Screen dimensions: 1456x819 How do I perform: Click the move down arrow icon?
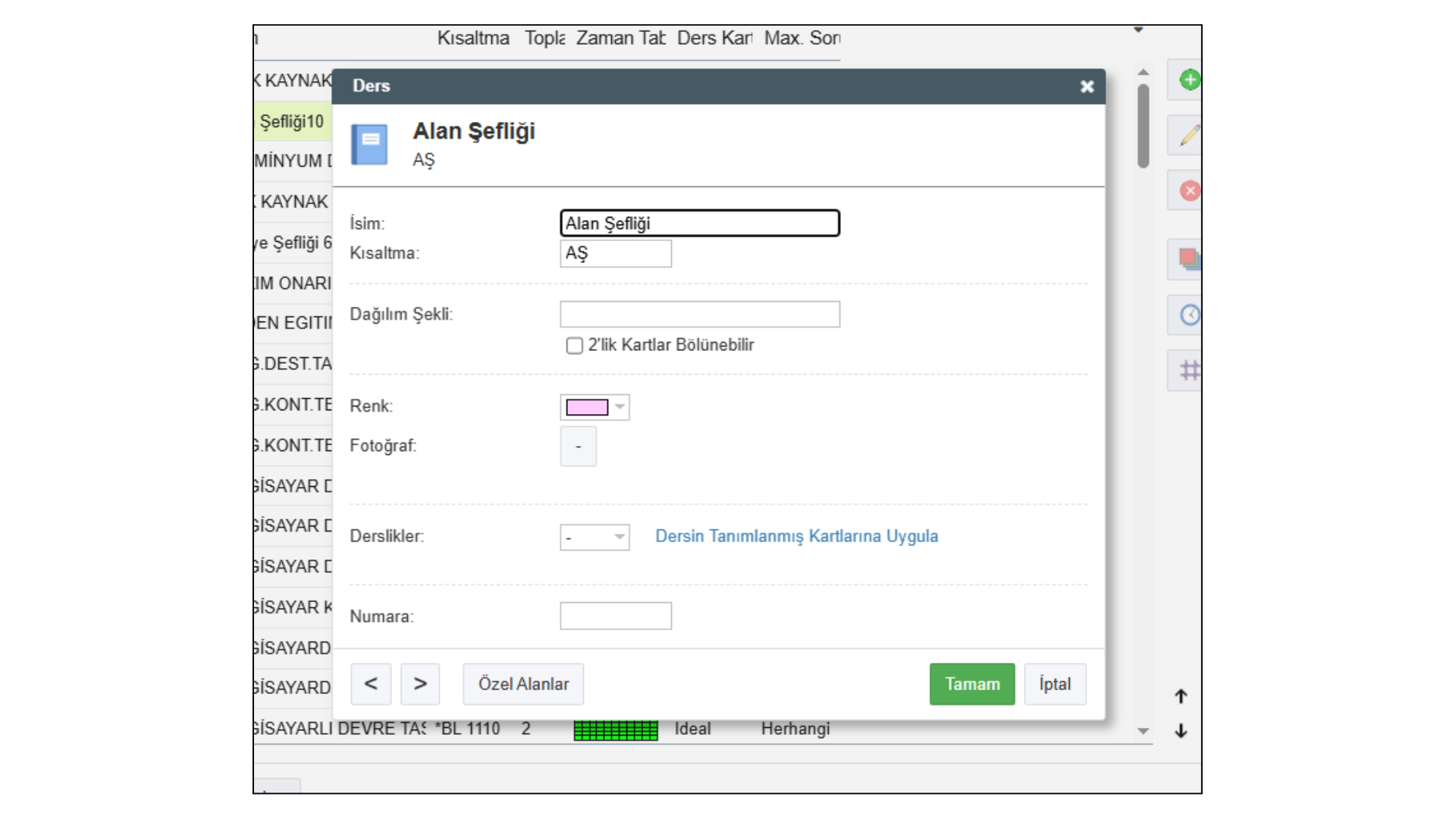pos(1181,731)
